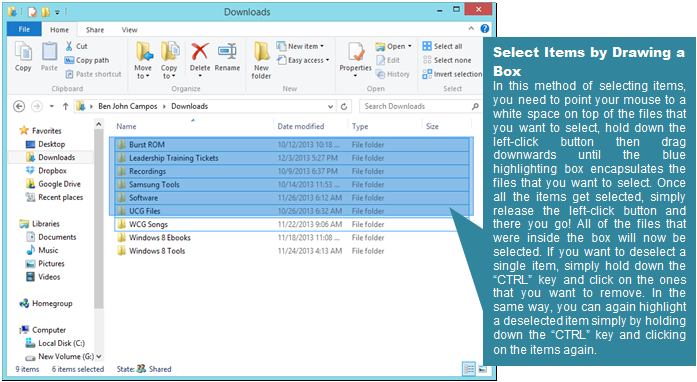Open Quick Access Toolbar customize dropdown
Viewport: 697px width, 382px height.
(x=58, y=12)
